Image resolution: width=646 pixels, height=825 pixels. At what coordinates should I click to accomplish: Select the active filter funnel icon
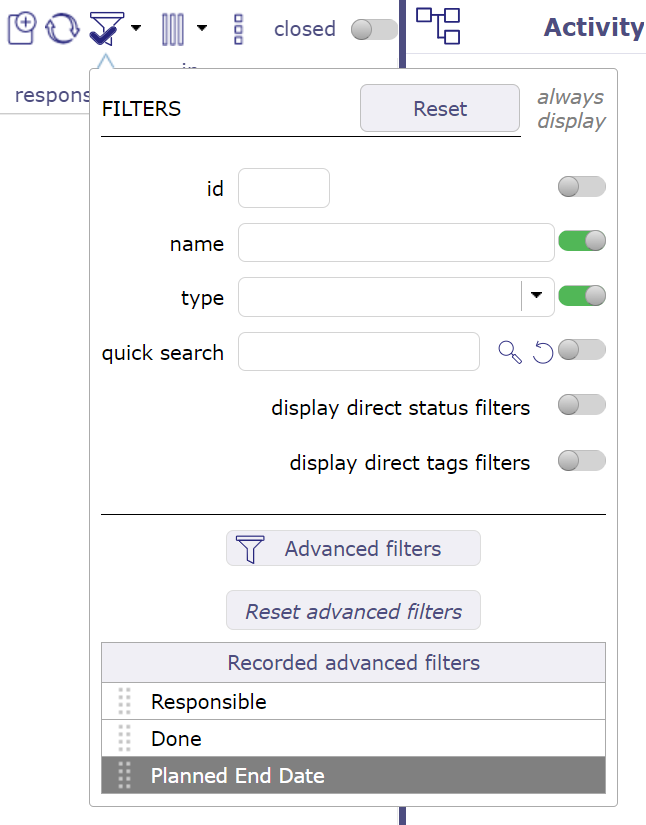pos(104,30)
